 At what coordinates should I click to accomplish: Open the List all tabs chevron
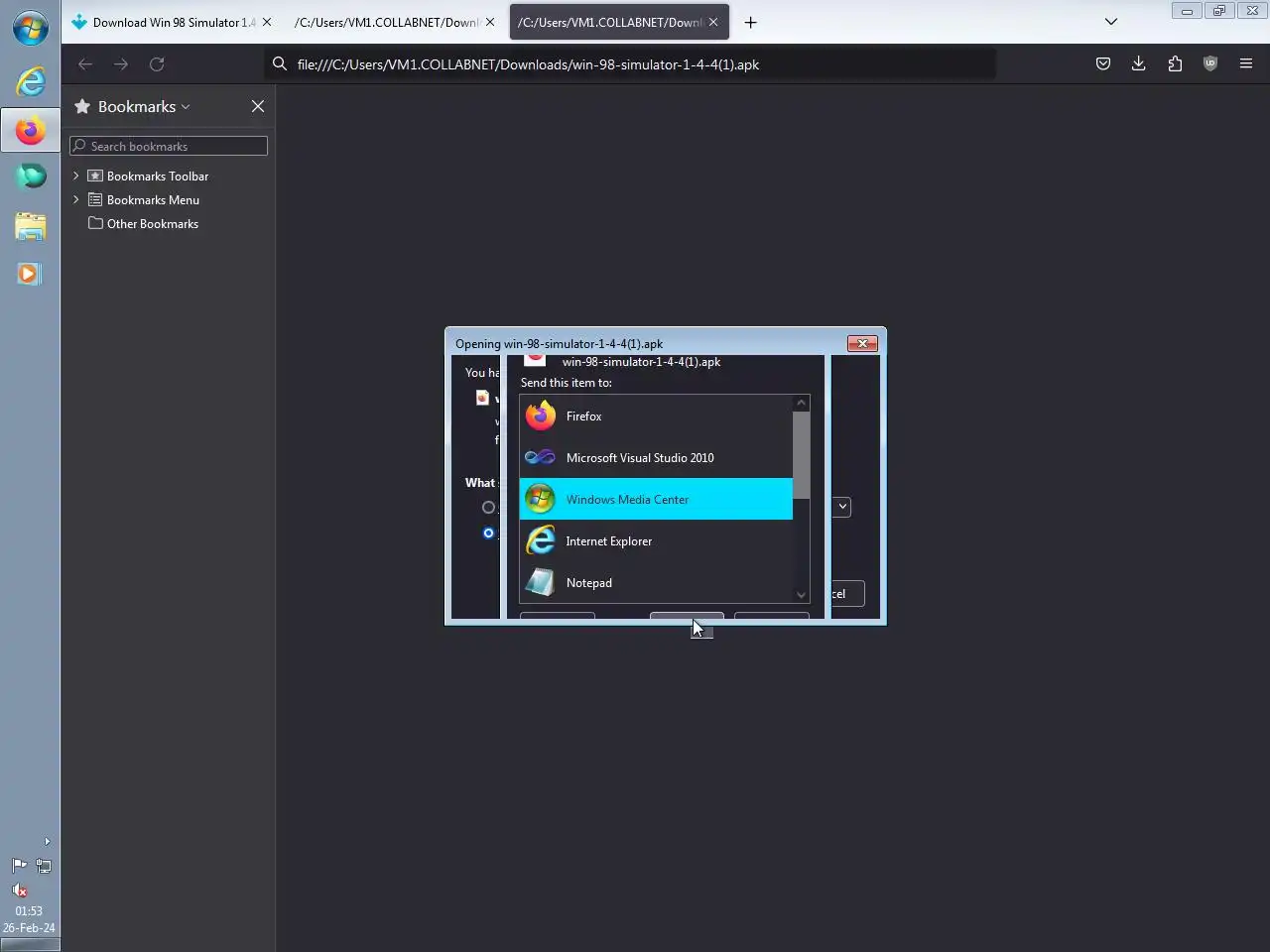click(x=1111, y=22)
